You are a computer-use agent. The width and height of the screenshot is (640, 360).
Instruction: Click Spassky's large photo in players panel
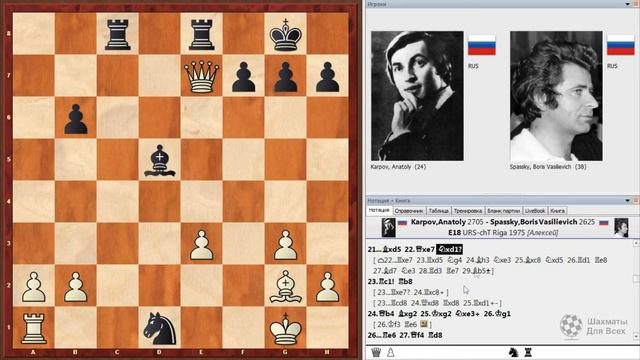pos(556,96)
